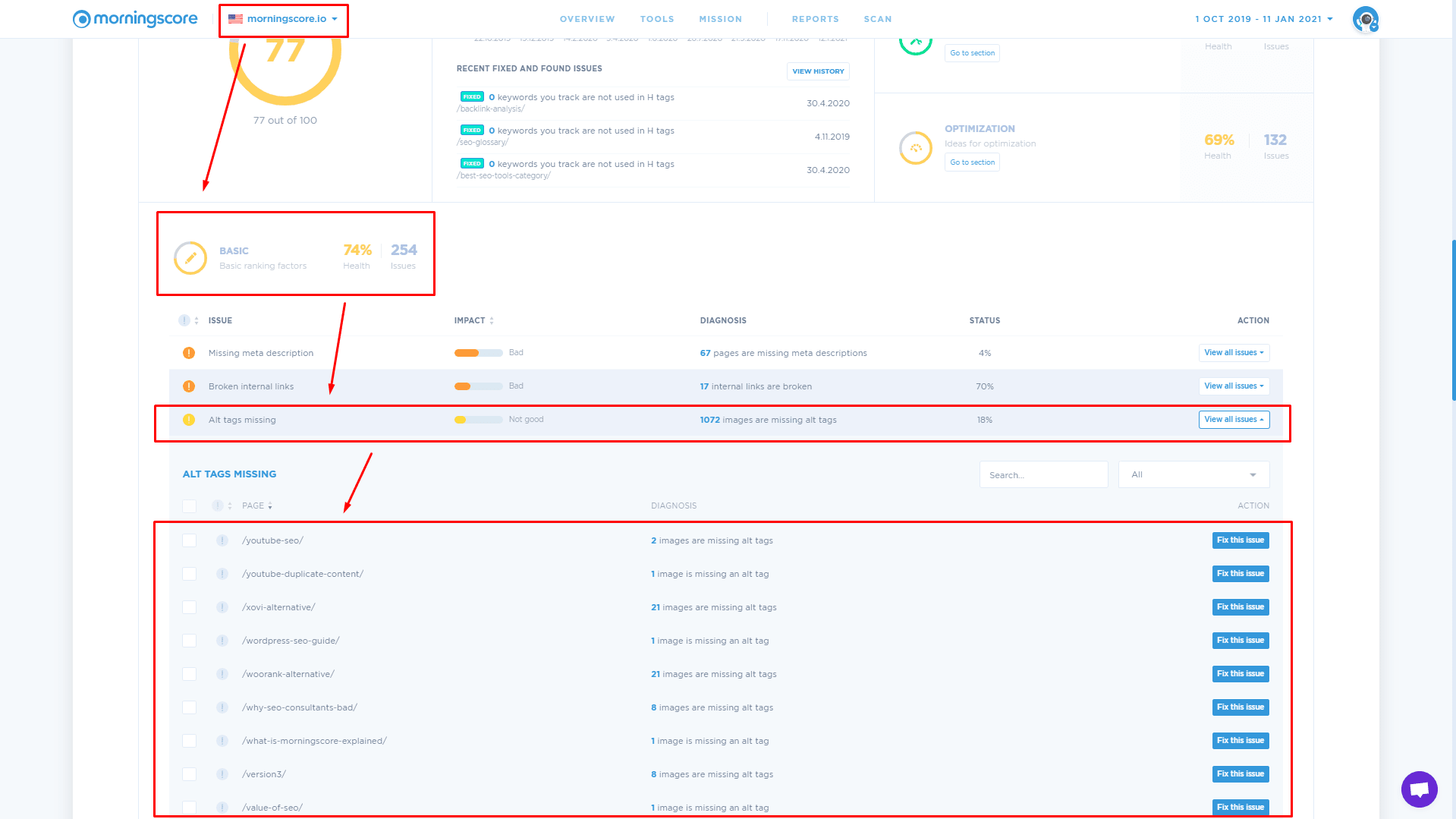
Task: Click the info icon in the /why-seo-consultants-bad/ row
Action: [x=222, y=707]
